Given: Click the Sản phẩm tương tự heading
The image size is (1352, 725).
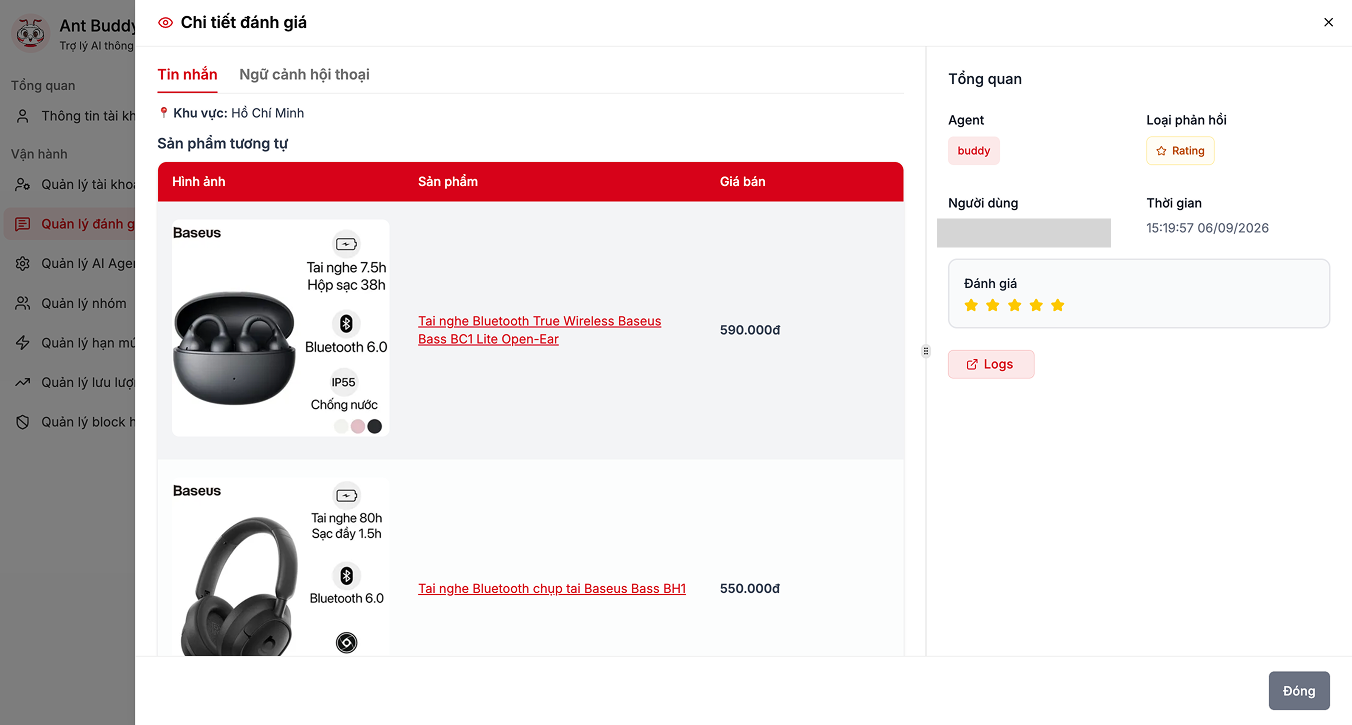Looking at the screenshot, I should pyautogui.click(x=222, y=144).
